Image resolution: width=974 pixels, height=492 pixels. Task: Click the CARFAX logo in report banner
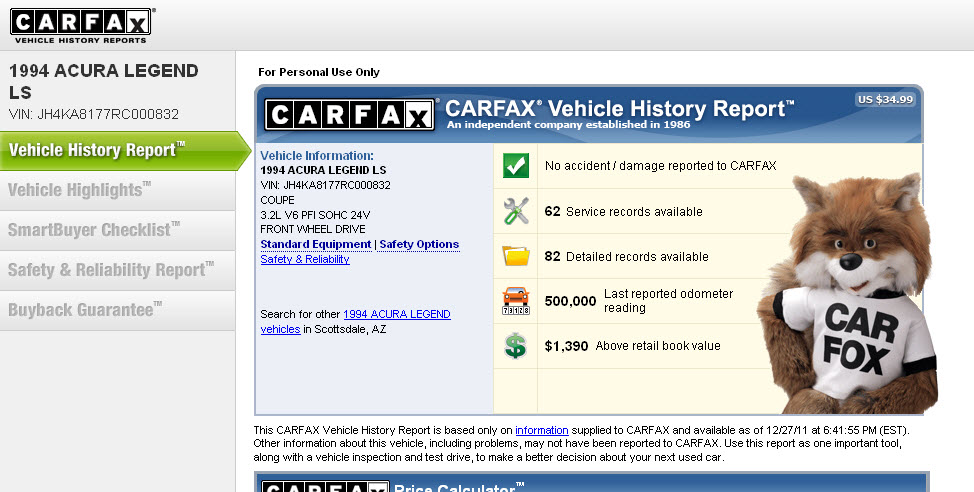(350, 114)
